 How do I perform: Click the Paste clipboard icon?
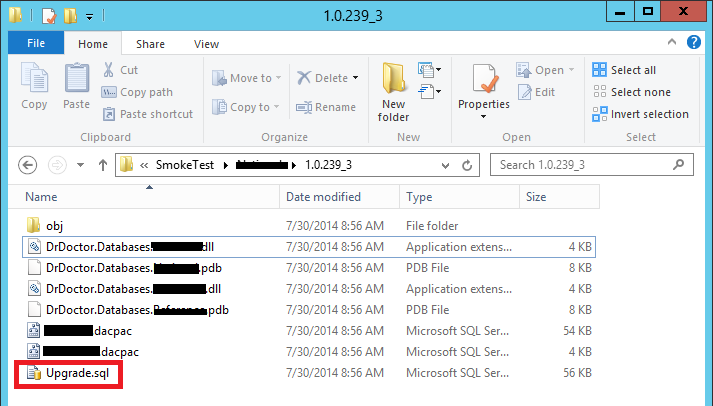[x=77, y=80]
